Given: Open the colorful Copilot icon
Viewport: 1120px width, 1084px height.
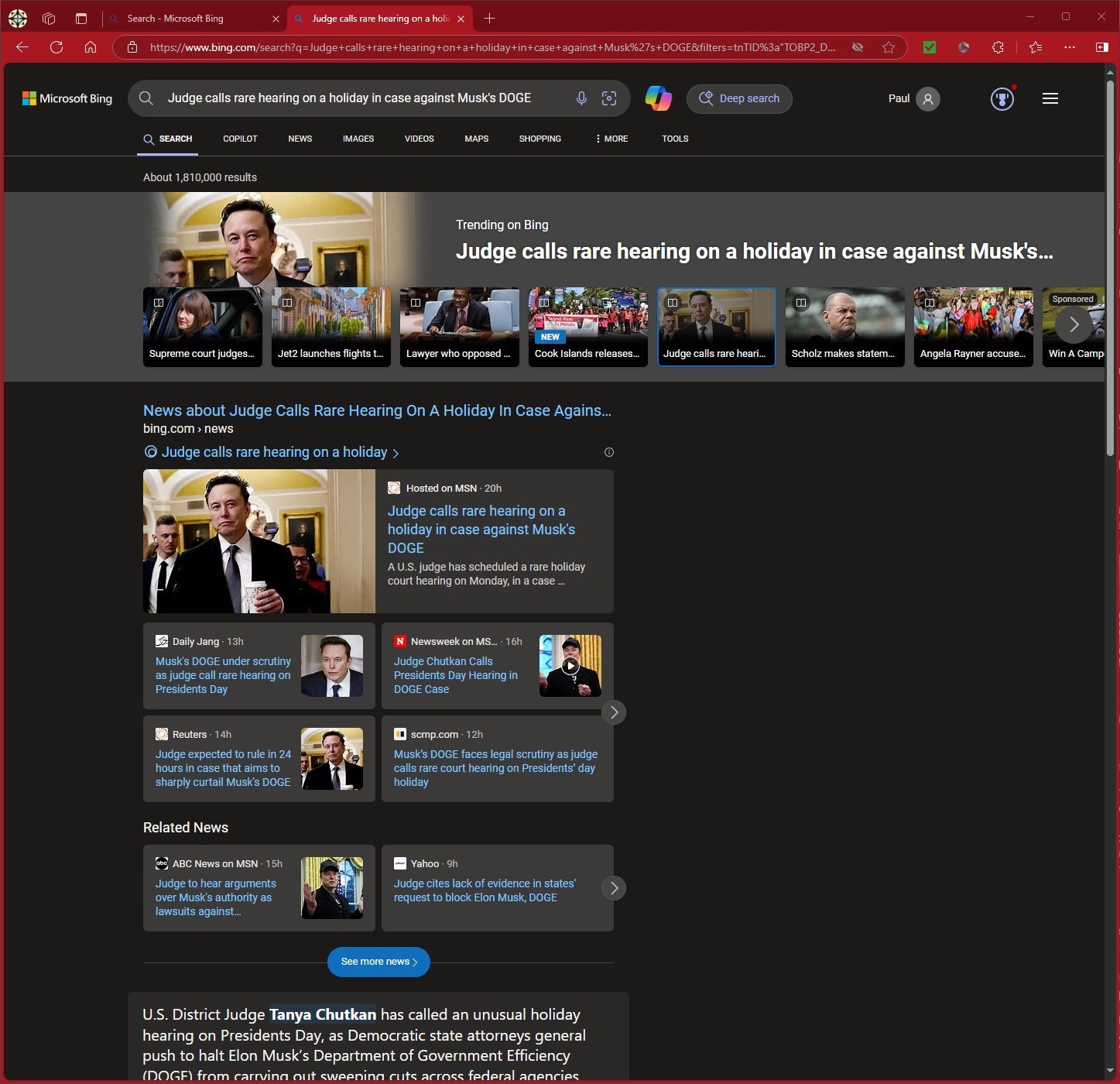Looking at the screenshot, I should (x=659, y=98).
